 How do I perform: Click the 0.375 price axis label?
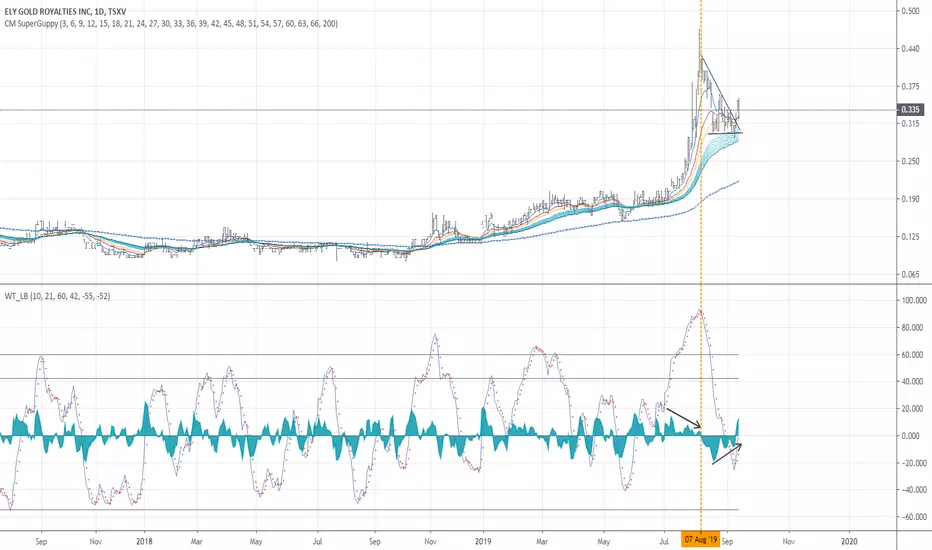pos(910,86)
